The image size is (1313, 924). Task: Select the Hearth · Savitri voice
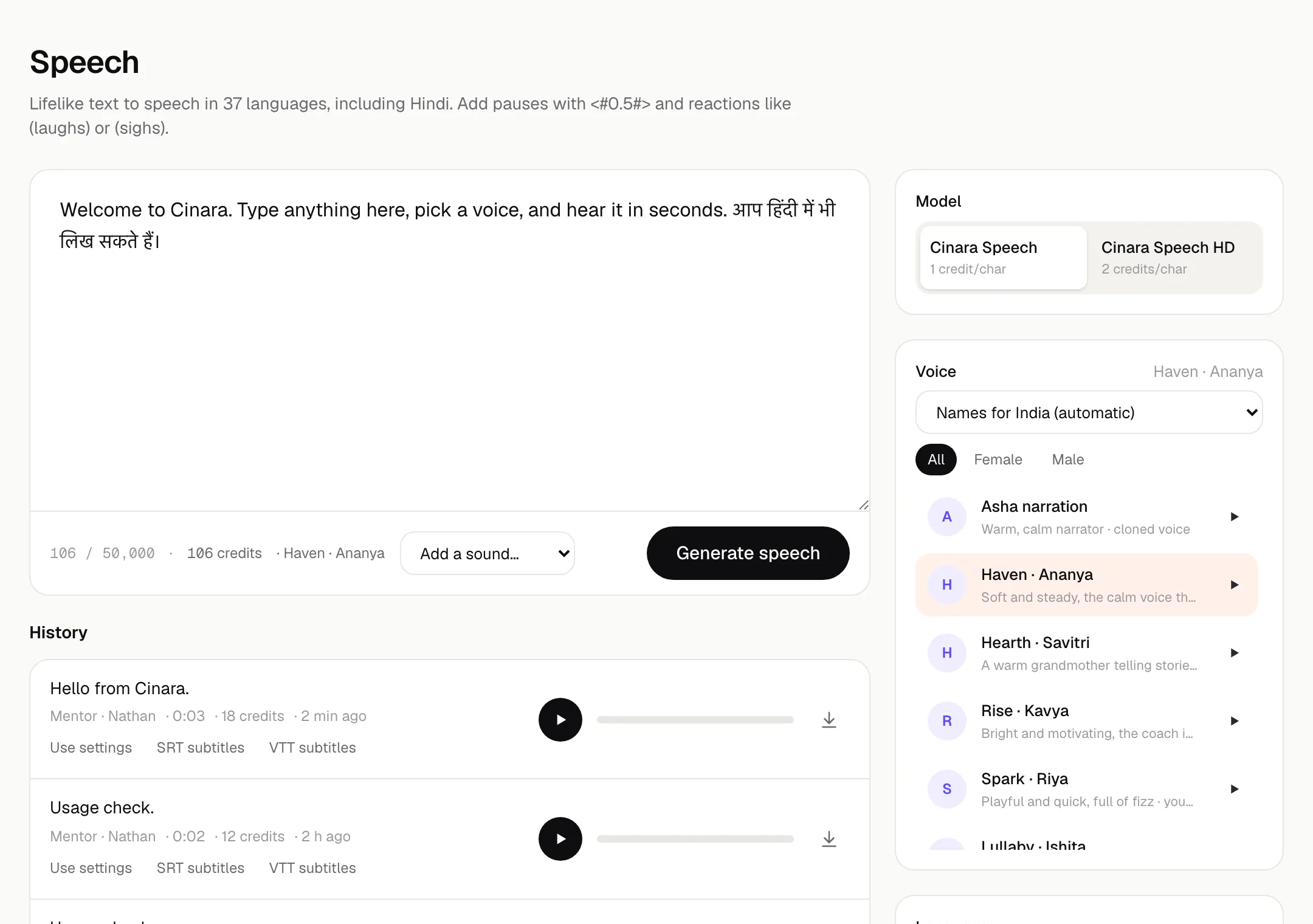tap(1086, 653)
